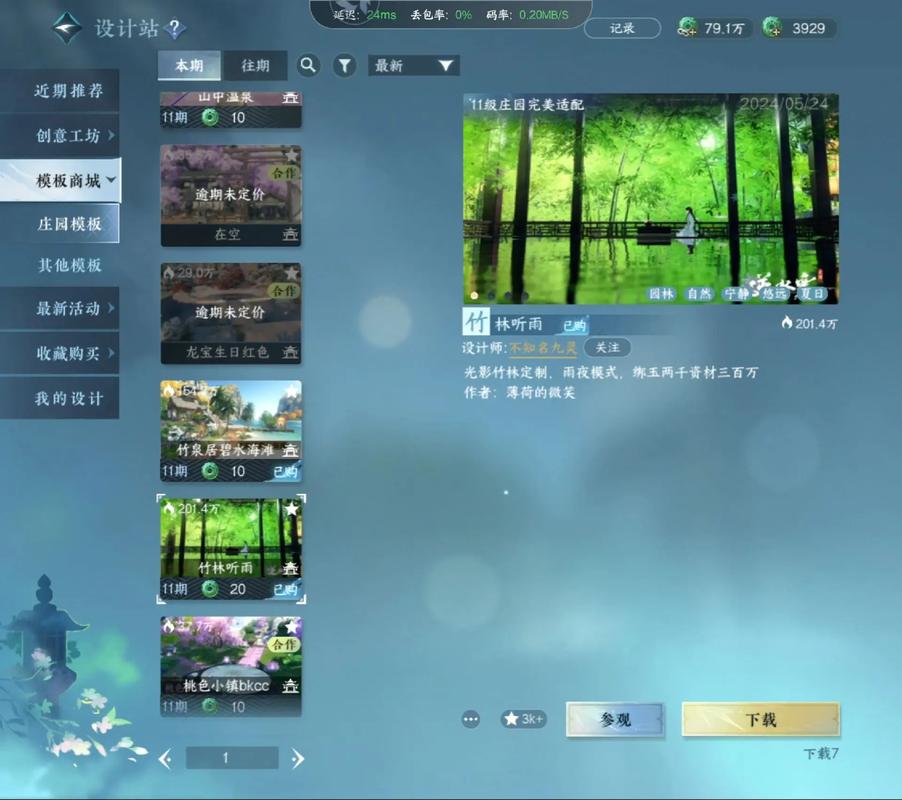This screenshot has width=902, height=800.
Task: Click jade coin icon on 山中温泉 price
Action: coord(210,117)
